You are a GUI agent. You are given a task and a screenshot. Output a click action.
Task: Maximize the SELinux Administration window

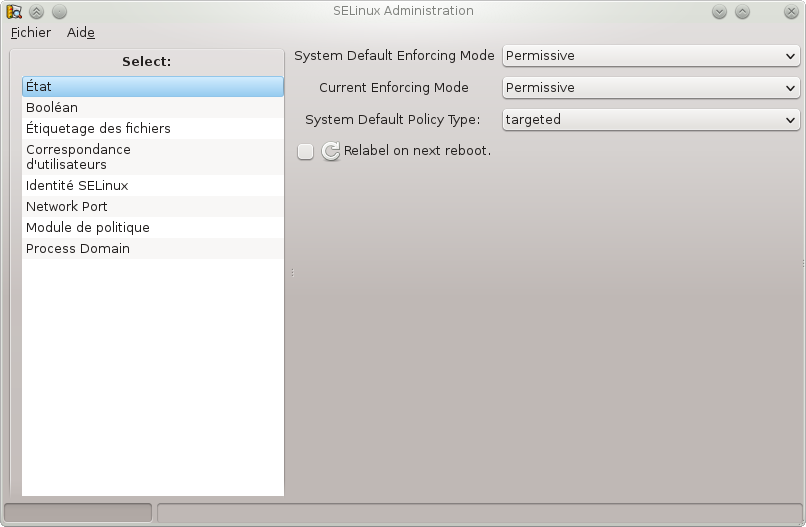point(742,12)
